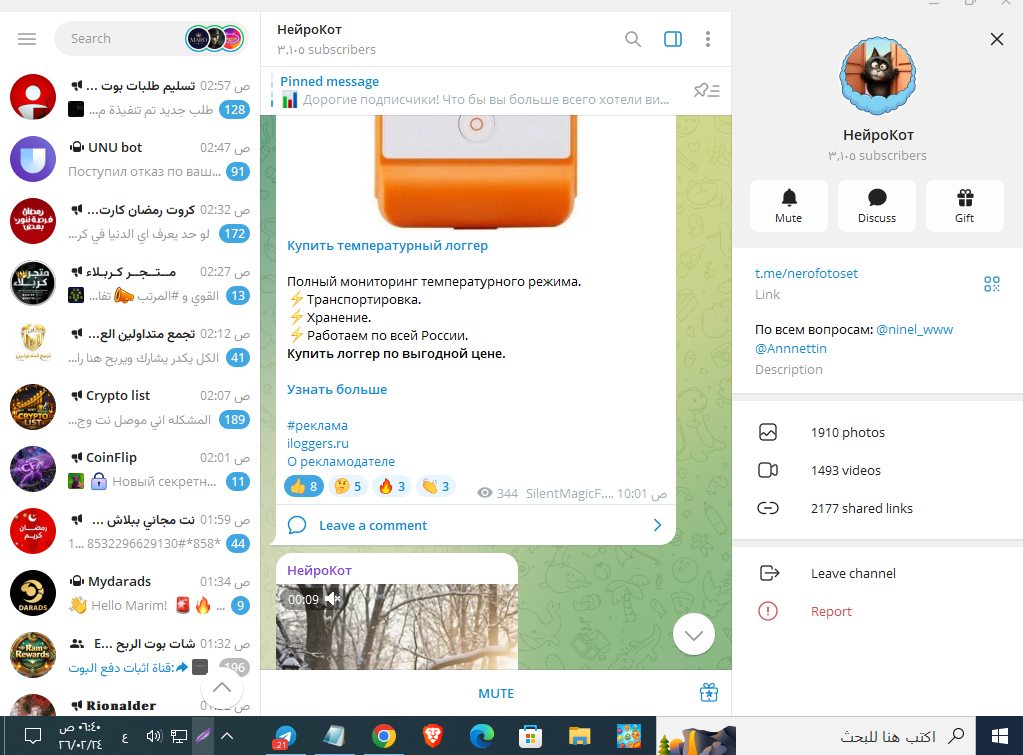Expand comments via right chevron arrow

(x=657, y=525)
